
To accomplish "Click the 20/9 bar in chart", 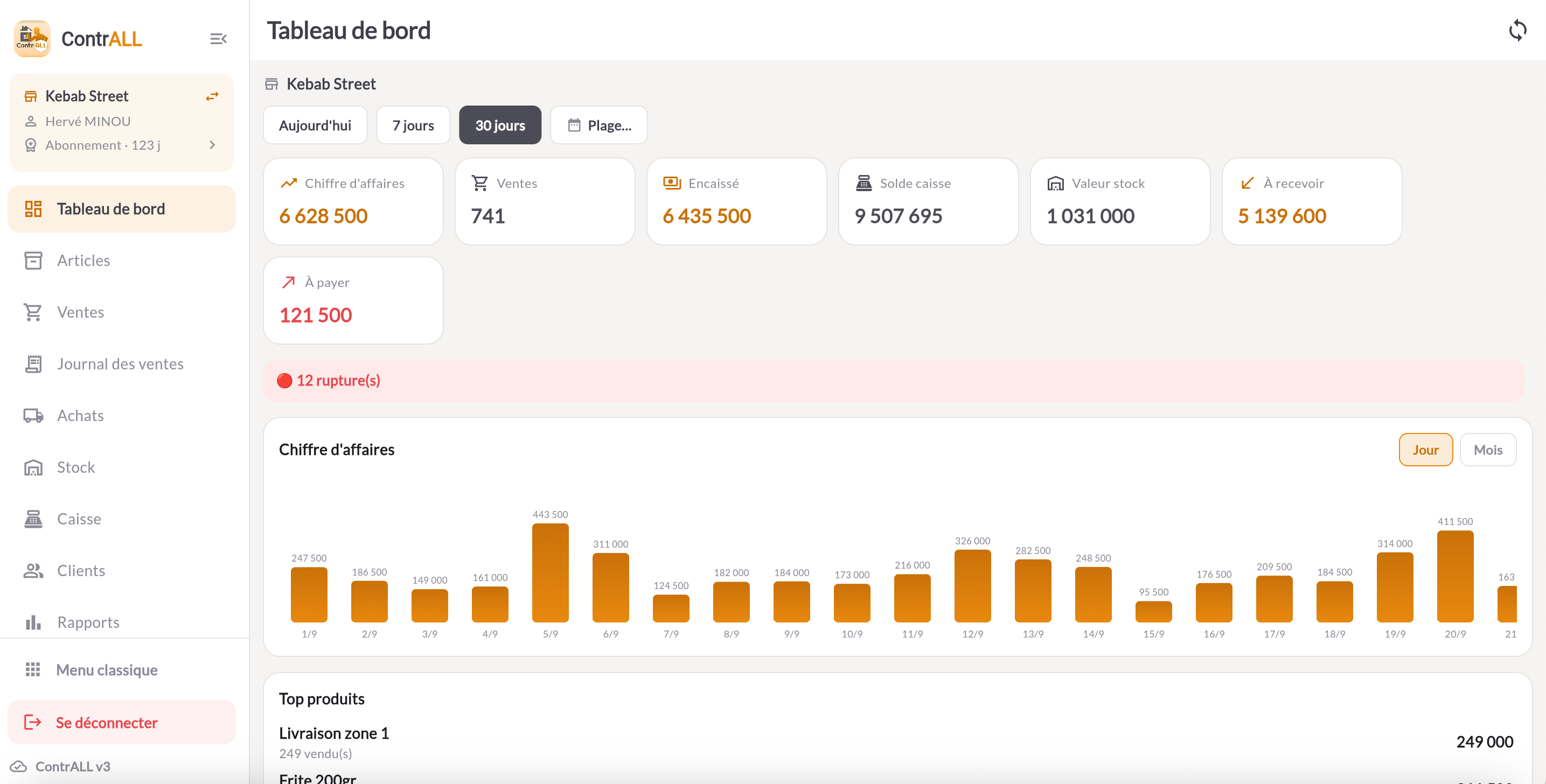I will click(1455, 576).
